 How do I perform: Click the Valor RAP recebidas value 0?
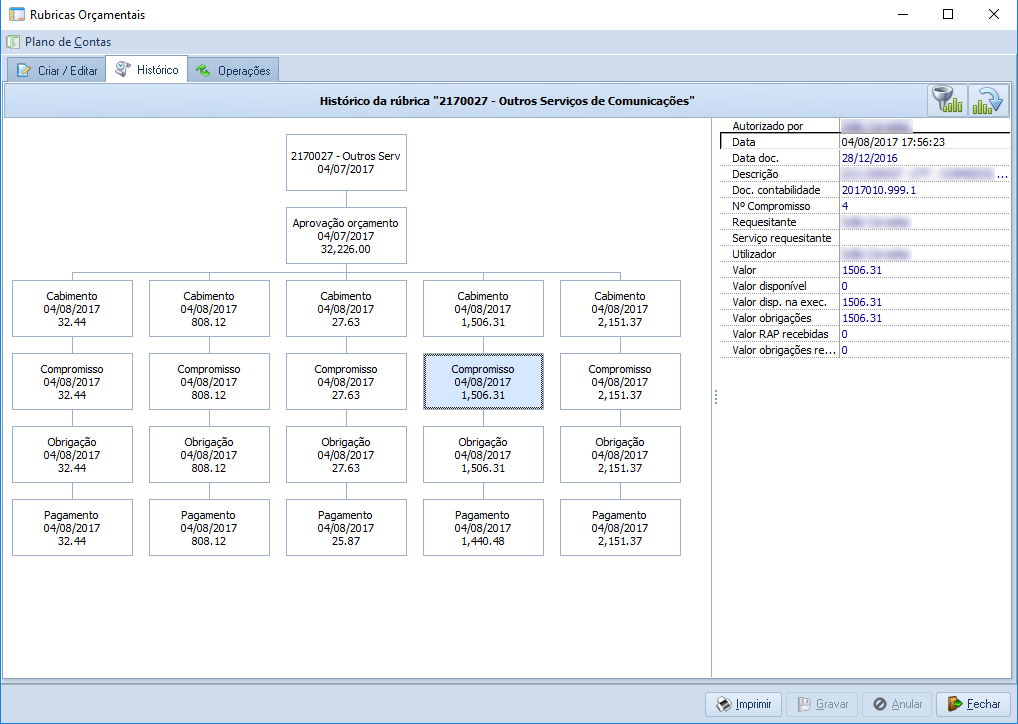845,334
